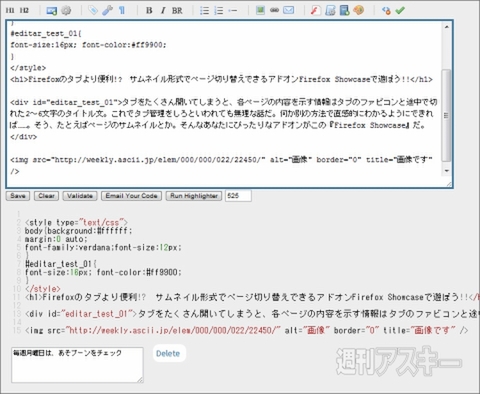Click Email Your Code button
This screenshot has width=480, height=394.
click(x=132, y=196)
